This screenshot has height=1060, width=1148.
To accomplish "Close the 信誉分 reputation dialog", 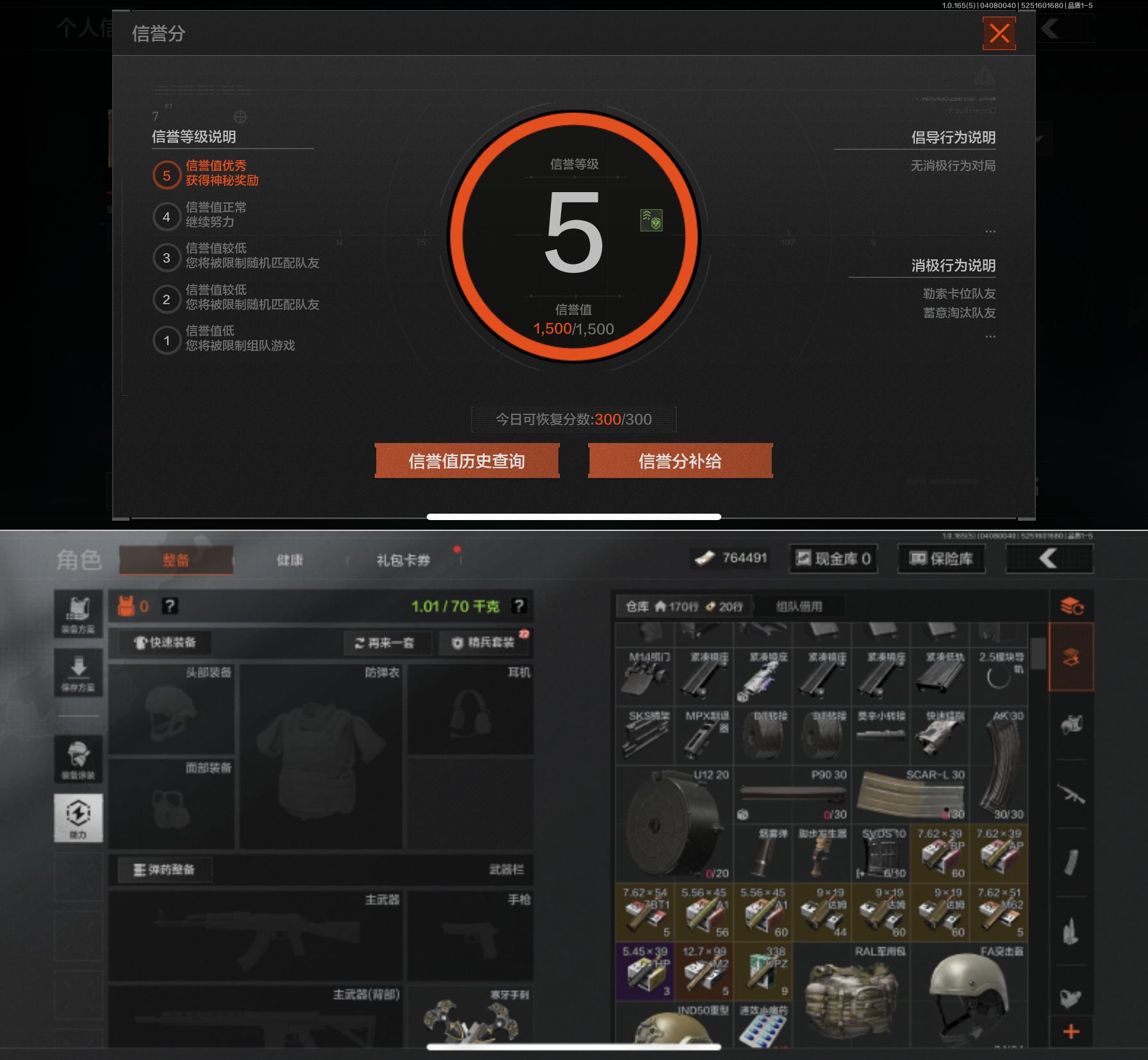I will coord(999,33).
